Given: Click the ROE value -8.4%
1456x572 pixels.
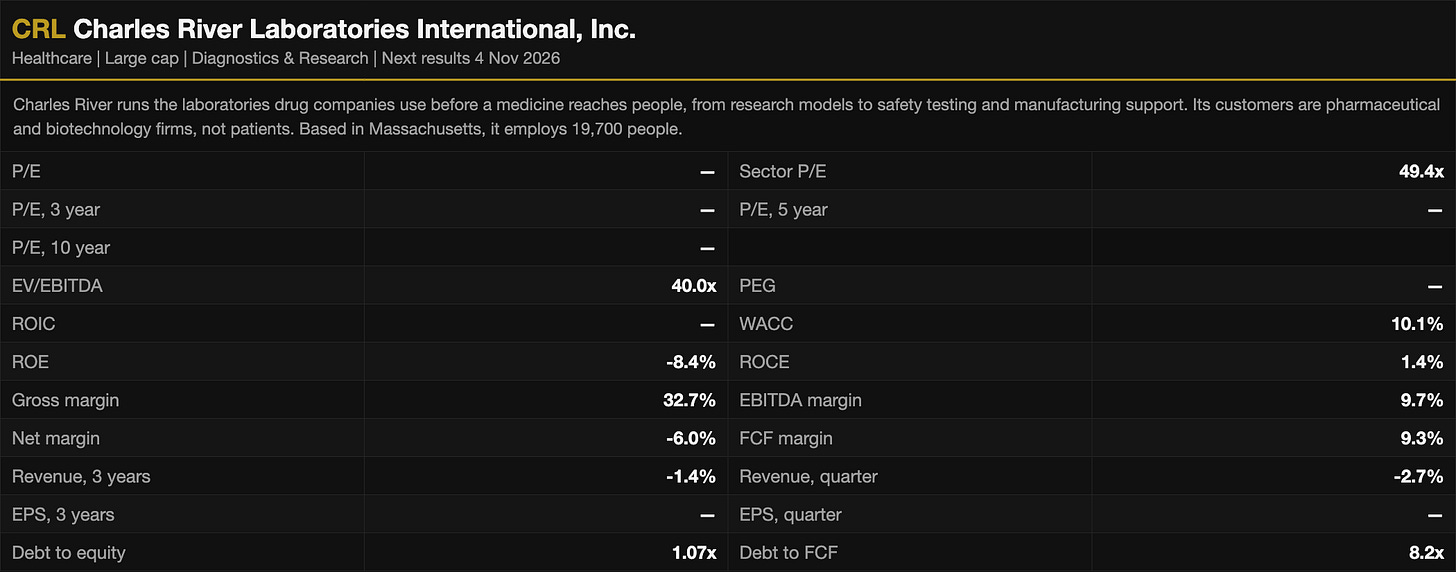Looking at the screenshot, I should click(x=691, y=362).
